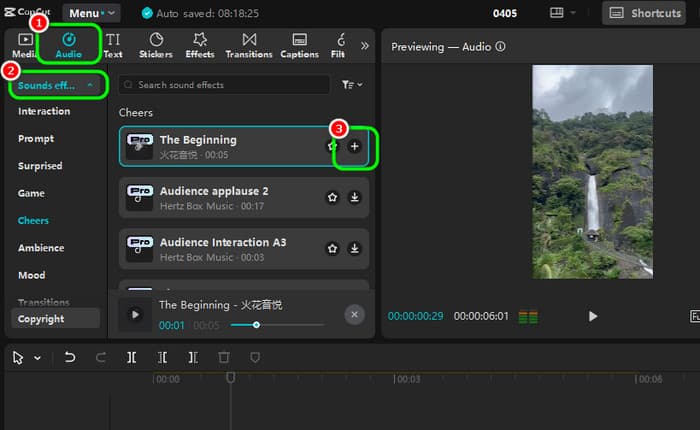Favorite The Beginning sound effect
This screenshot has height=430, width=700.
coord(332,146)
